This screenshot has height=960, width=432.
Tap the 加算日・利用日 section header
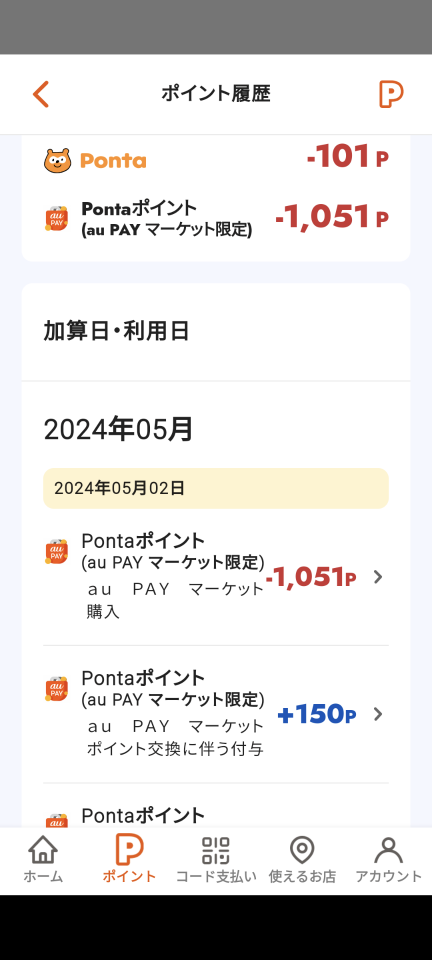pyautogui.click(x=116, y=331)
